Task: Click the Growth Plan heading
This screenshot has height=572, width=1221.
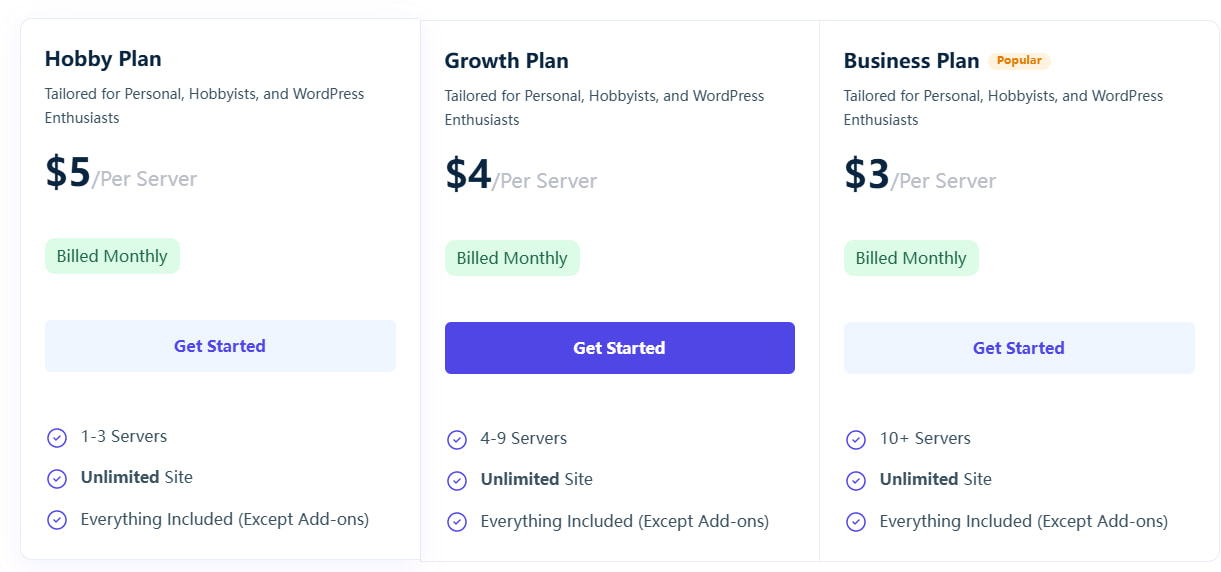Action: coord(506,61)
